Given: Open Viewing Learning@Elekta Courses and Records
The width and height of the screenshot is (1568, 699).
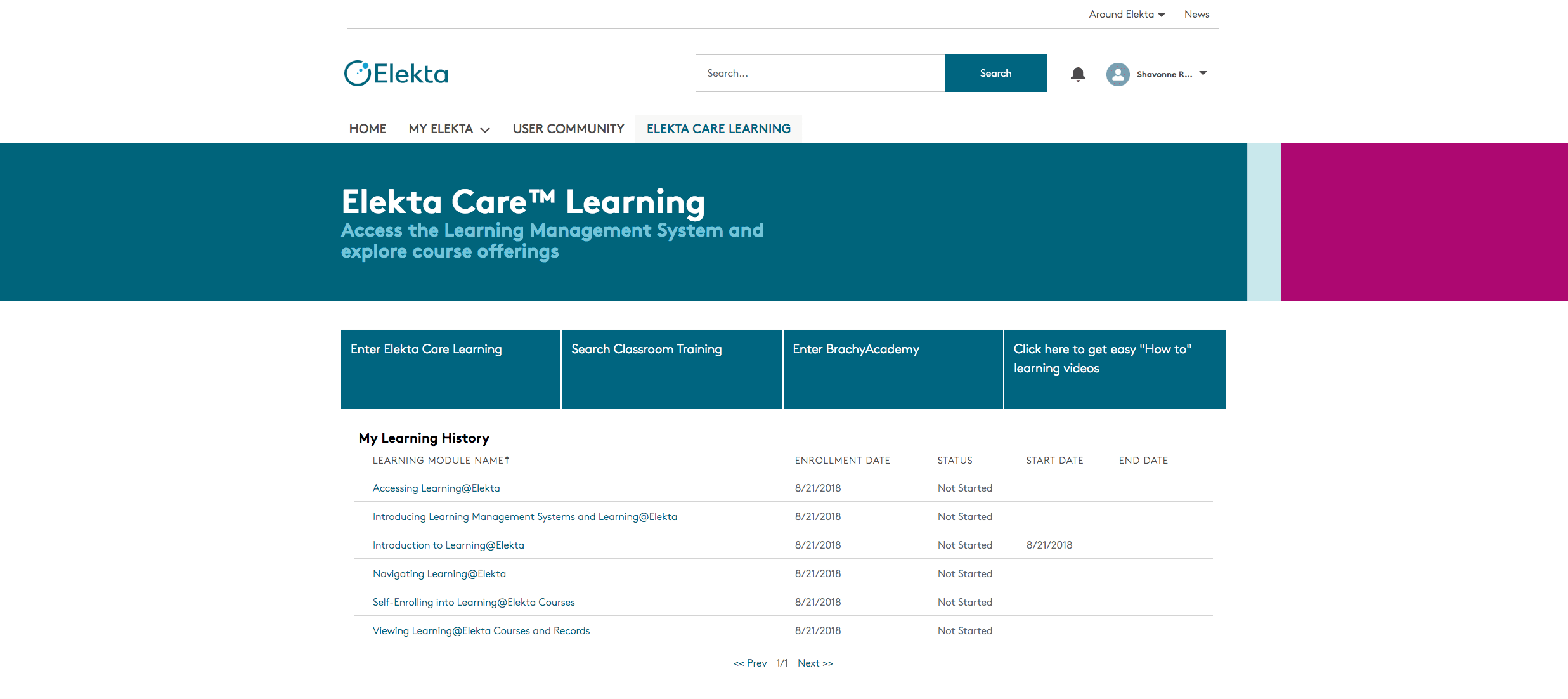Looking at the screenshot, I should click(x=481, y=630).
